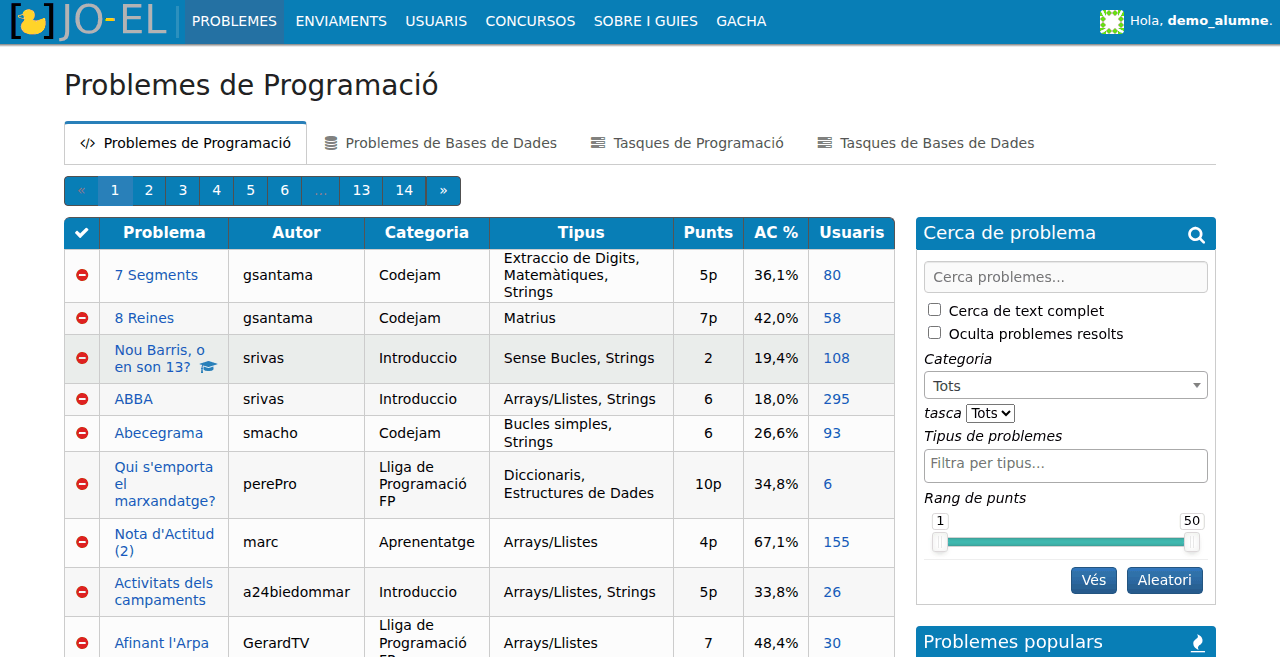Select Problemes de Programació tab
1280x657 pixels.
[x=185, y=143]
